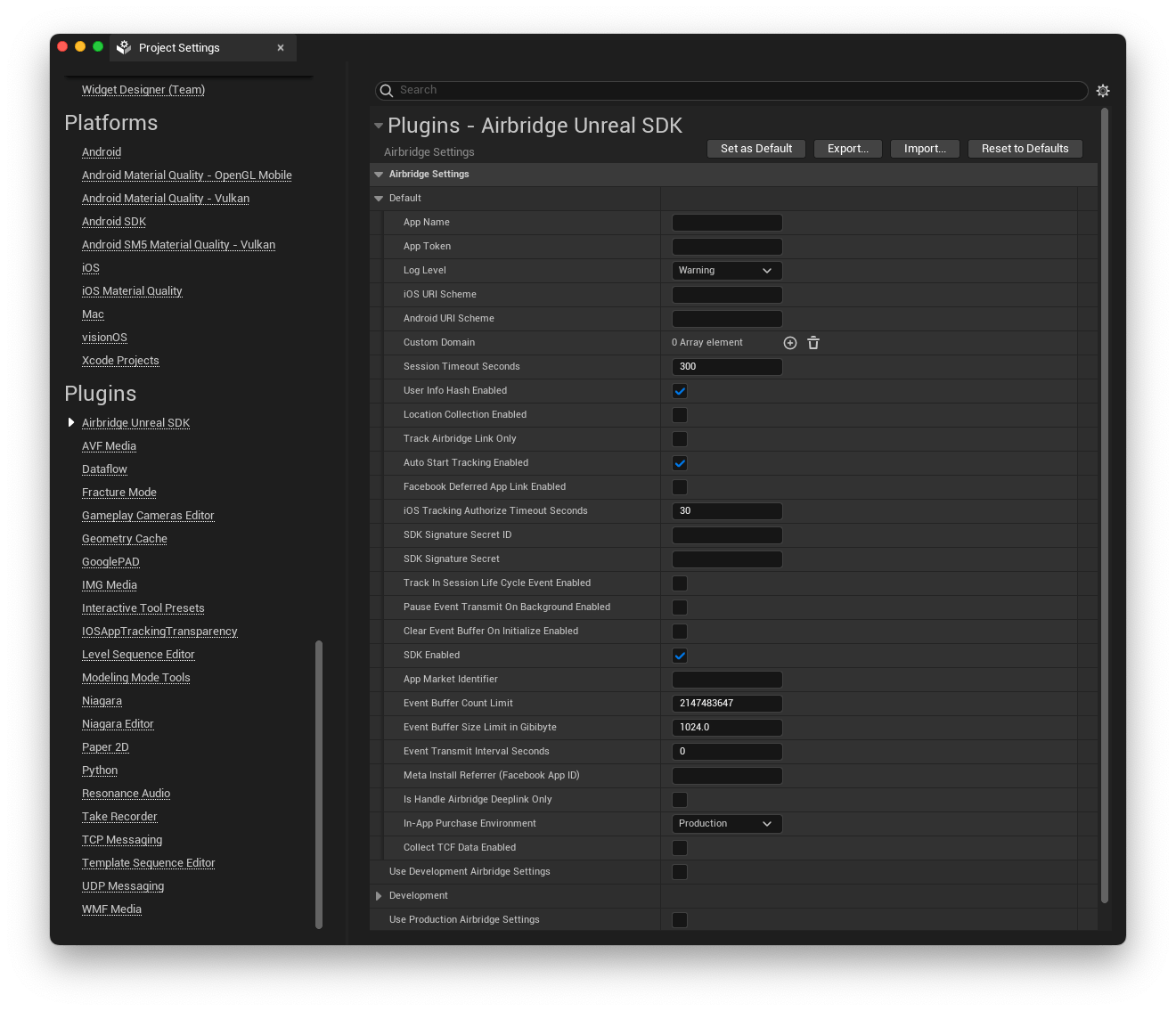
Task: Select the Project Settings tab
Action: pyautogui.click(x=203, y=48)
